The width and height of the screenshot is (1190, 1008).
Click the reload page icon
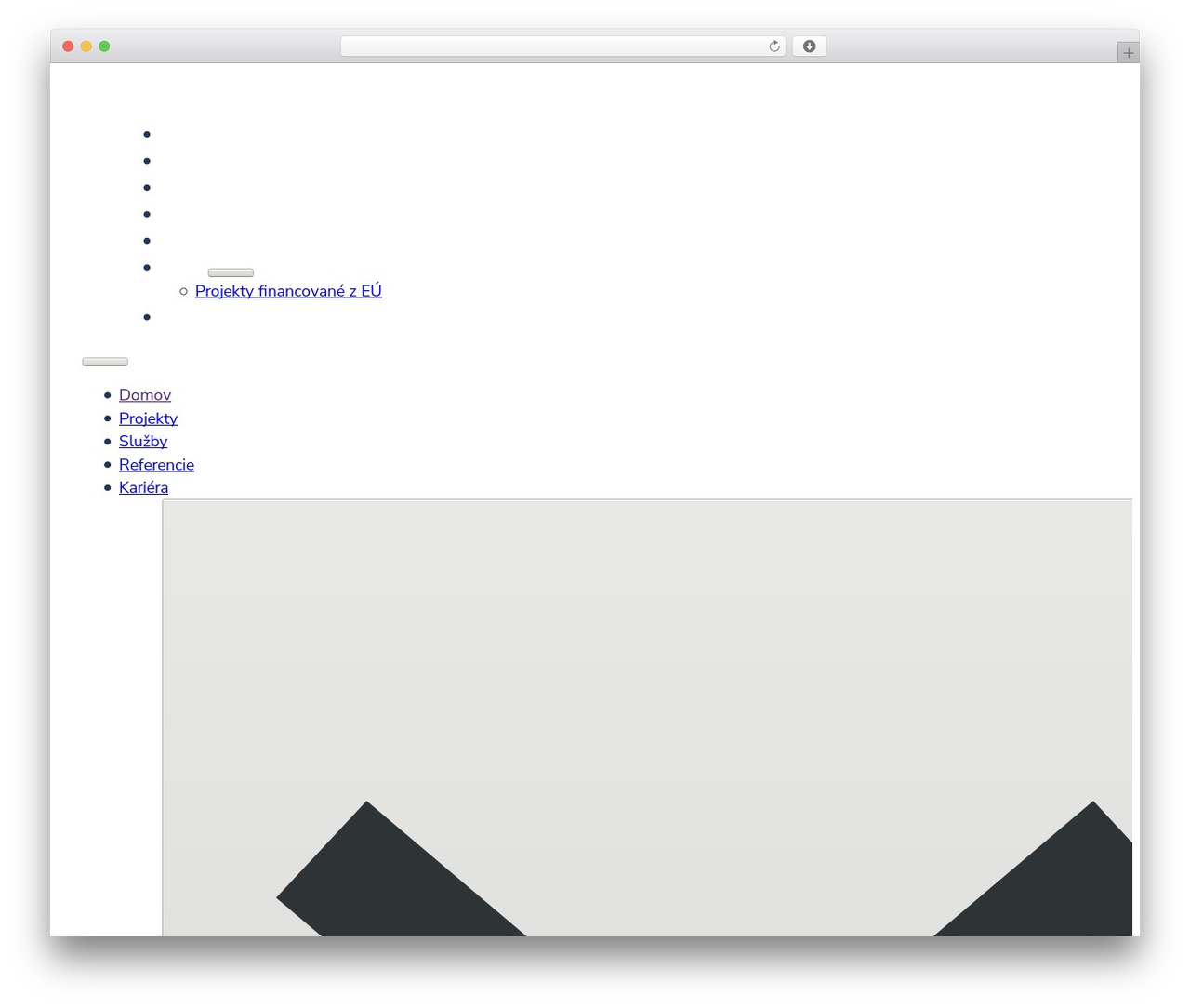click(774, 46)
